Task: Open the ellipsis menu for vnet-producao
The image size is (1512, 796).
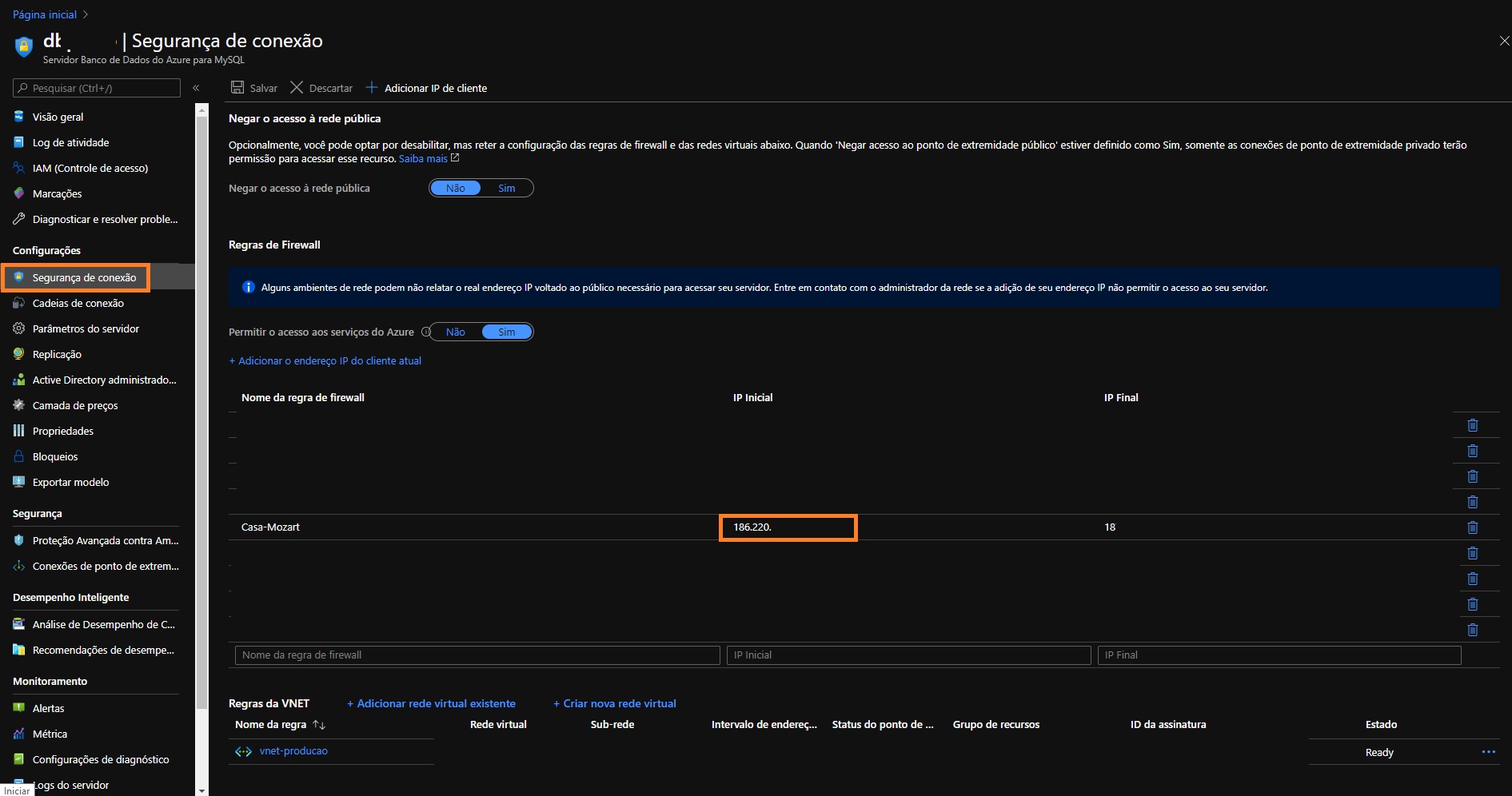Action: point(1488,752)
